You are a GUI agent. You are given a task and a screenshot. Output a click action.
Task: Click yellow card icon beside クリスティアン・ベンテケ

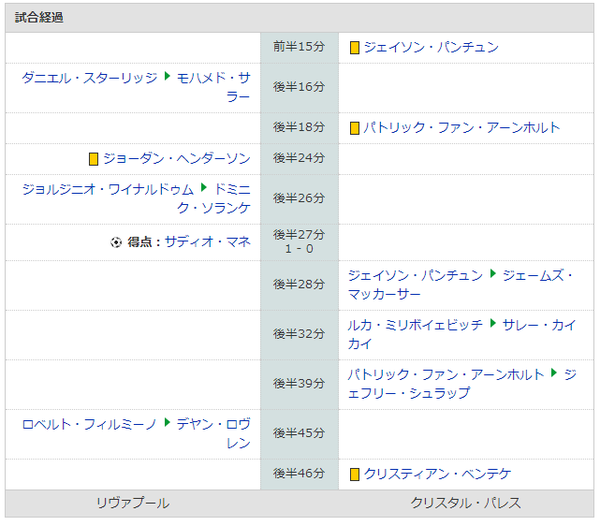(x=354, y=474)
